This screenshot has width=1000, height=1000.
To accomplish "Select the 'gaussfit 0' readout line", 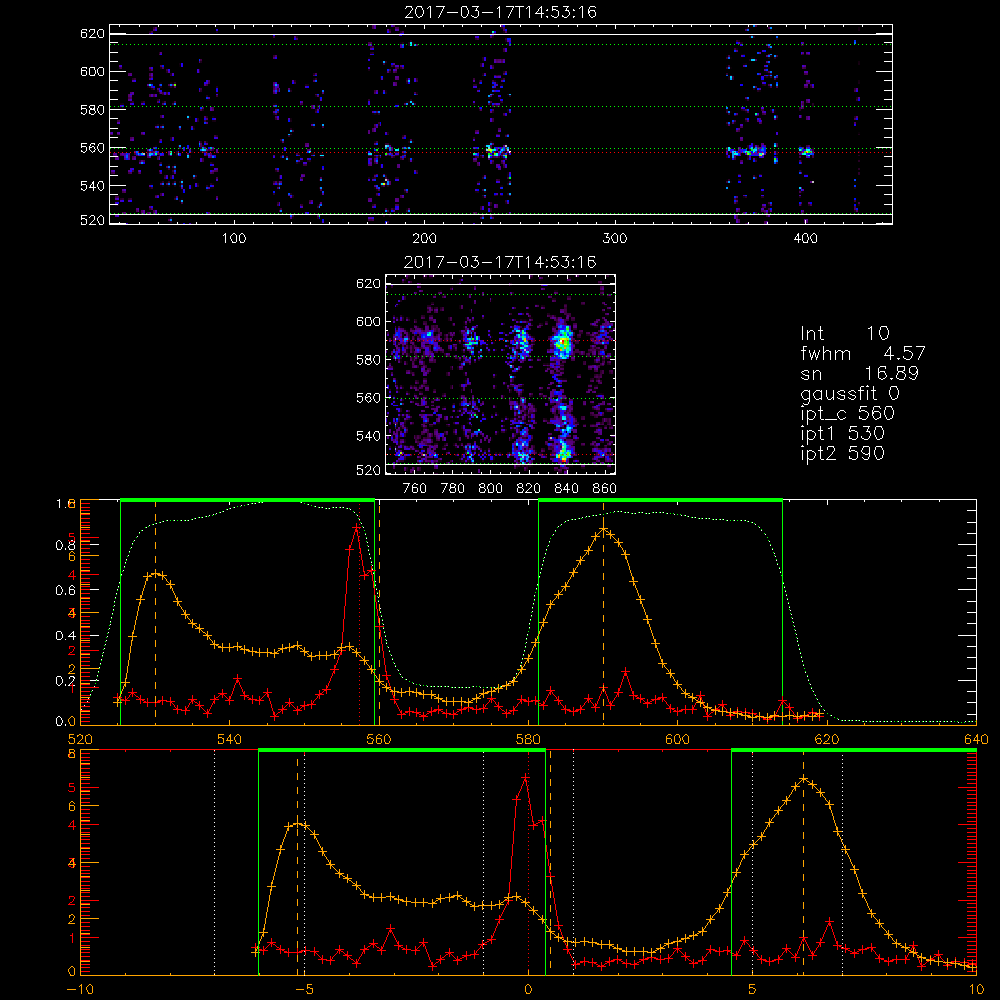I will (849, 394).
